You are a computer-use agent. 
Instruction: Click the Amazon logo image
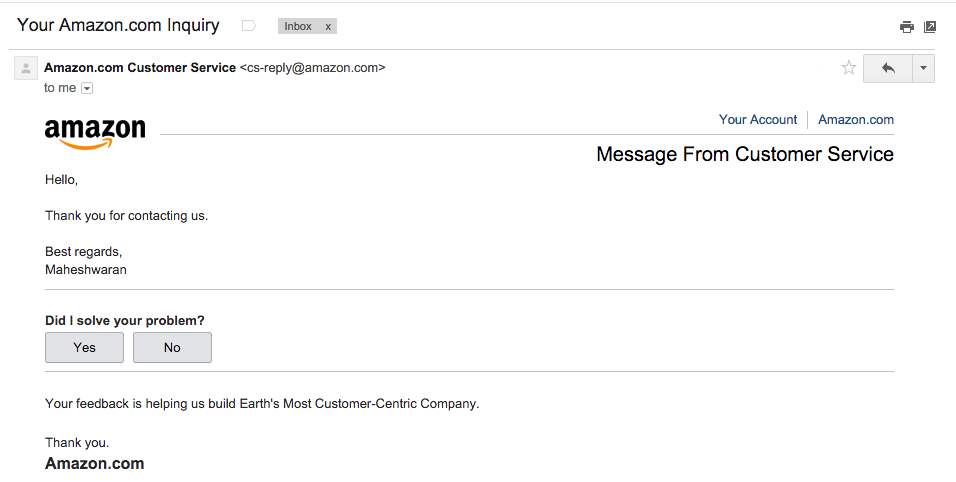coord(95,133)
